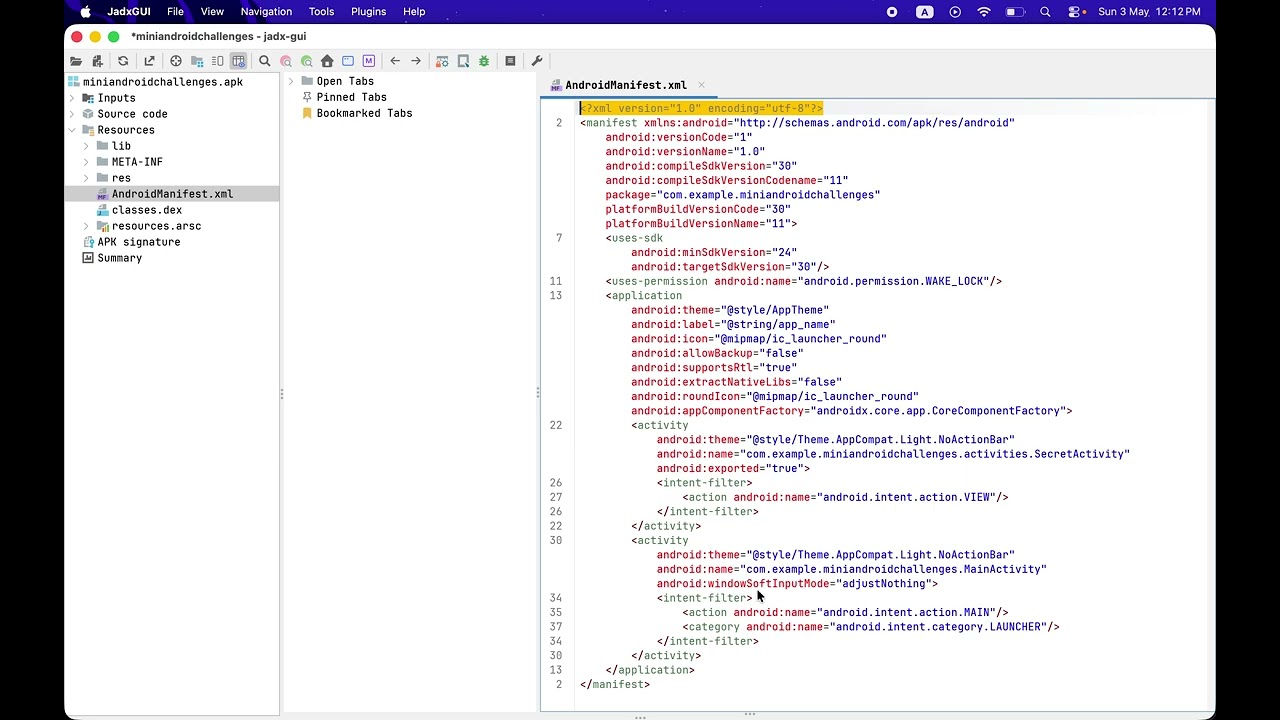Open Text search with magnifier icon
This screenshot has width=1280, height=720.
[x=265, y=61]
